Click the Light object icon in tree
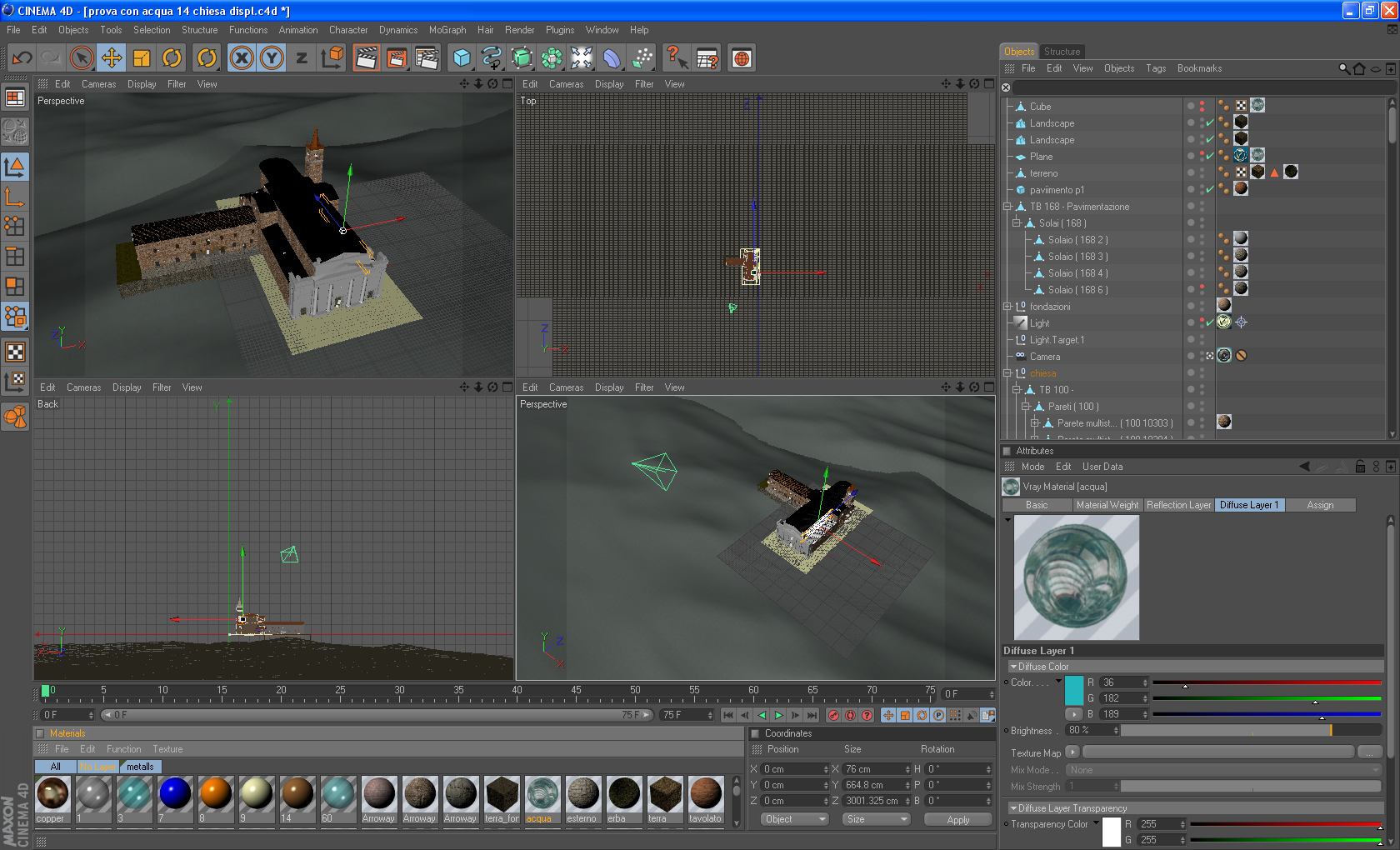The width and height of the screenshot is (1400, 850). pos(1020,322)
